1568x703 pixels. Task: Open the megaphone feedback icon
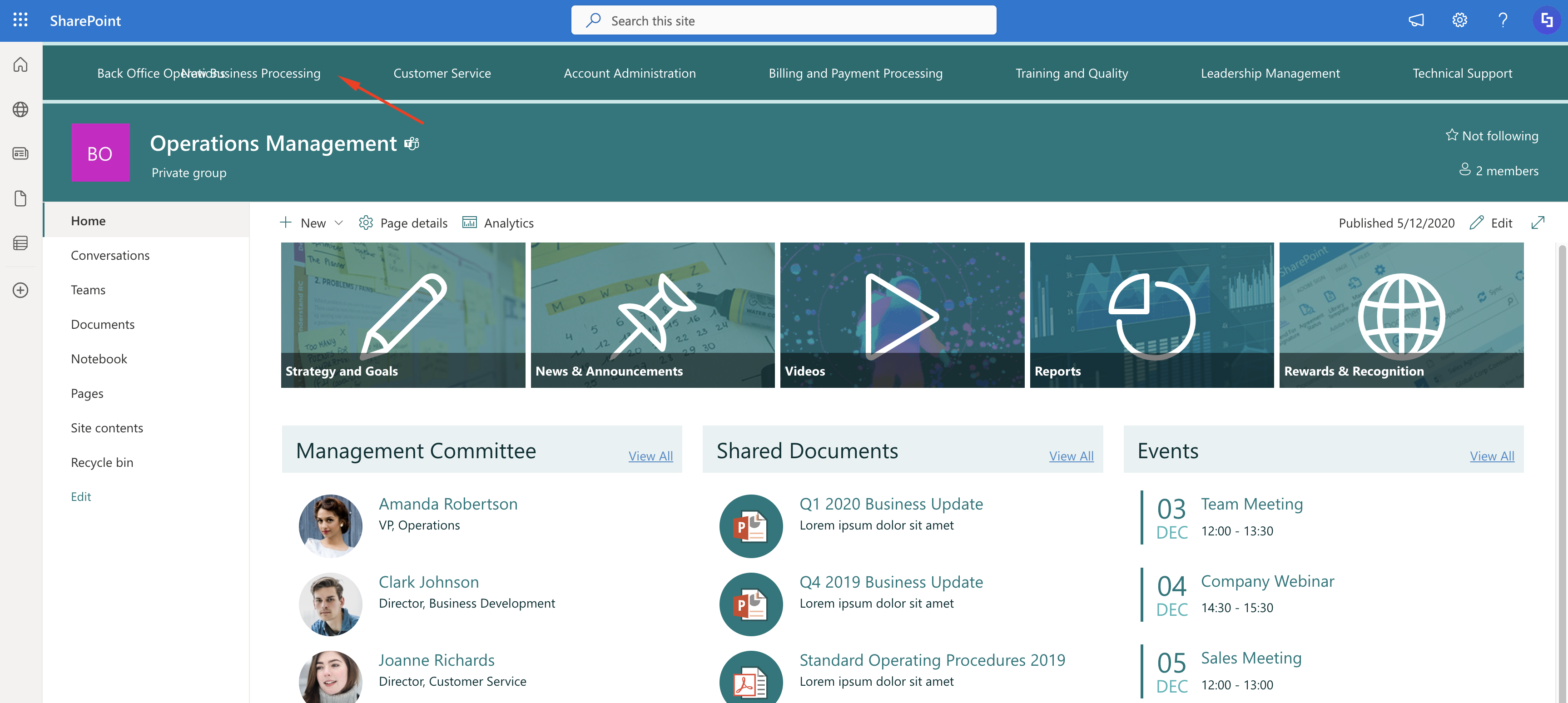click(1416, 20)
